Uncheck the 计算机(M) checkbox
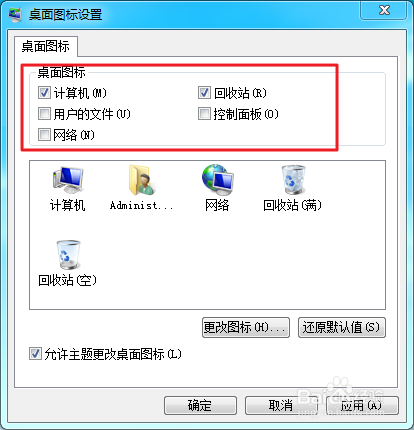This screenshot has height=430, width=414. click(44, 93)
